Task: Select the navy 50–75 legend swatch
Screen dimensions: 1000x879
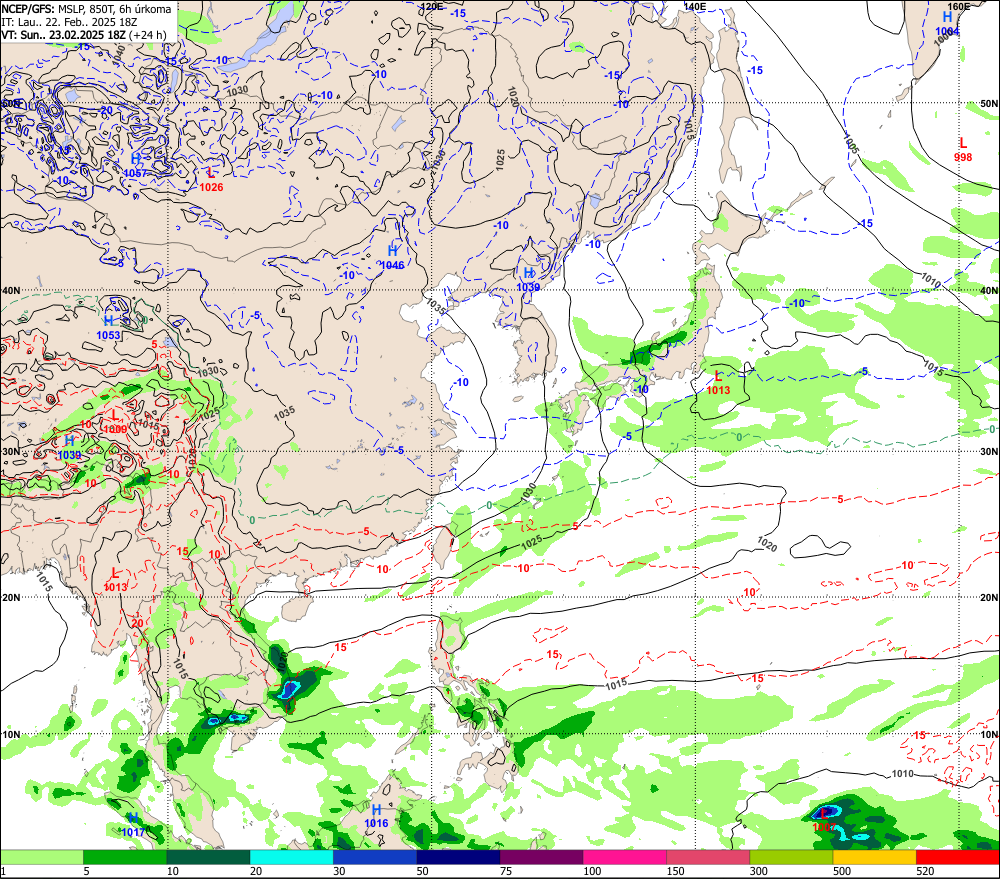Action: click(x=458, y=857)
